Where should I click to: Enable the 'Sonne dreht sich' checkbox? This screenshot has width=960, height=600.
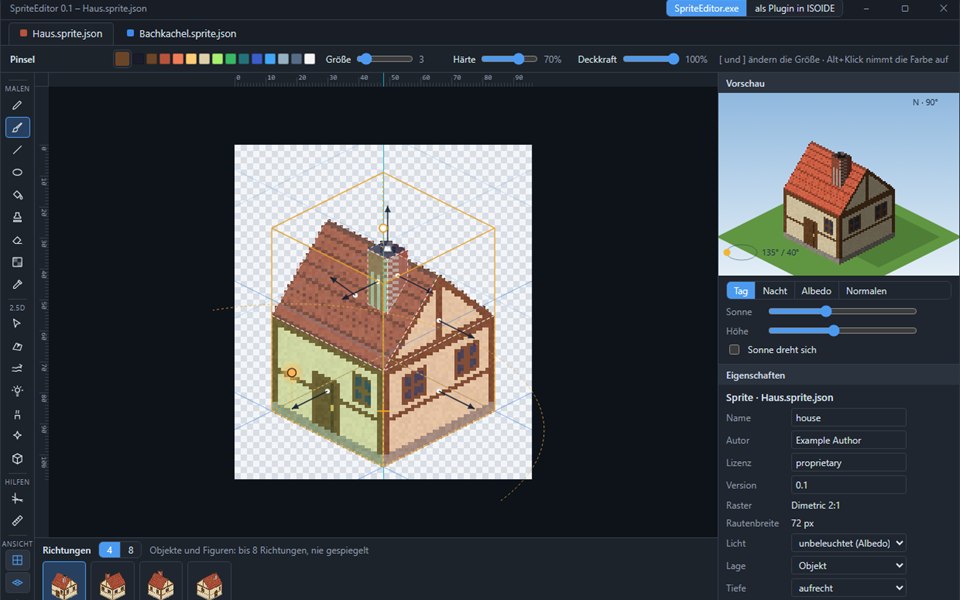click(734, 350)
